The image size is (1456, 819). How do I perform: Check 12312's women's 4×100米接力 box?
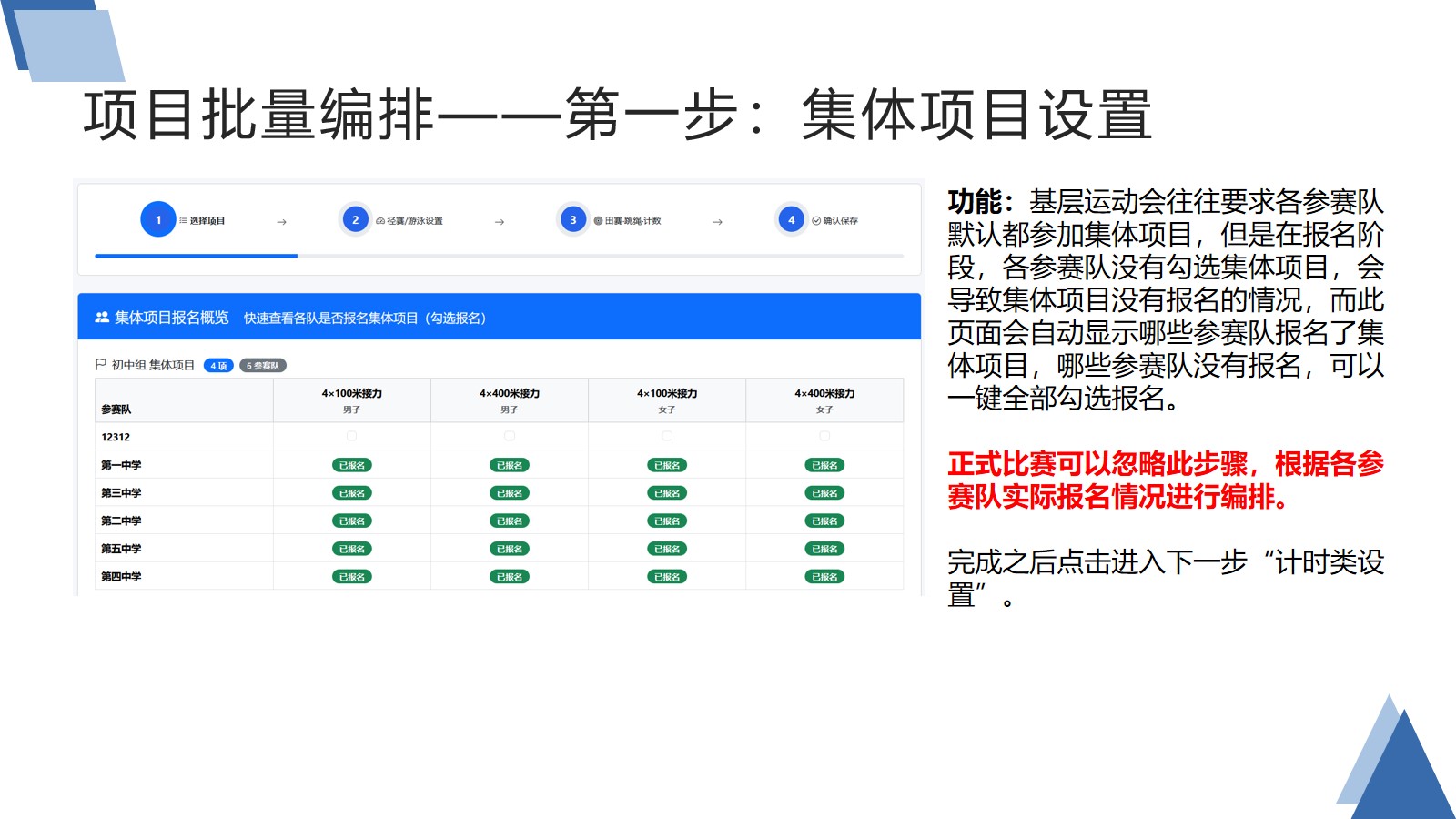[667, 436]
